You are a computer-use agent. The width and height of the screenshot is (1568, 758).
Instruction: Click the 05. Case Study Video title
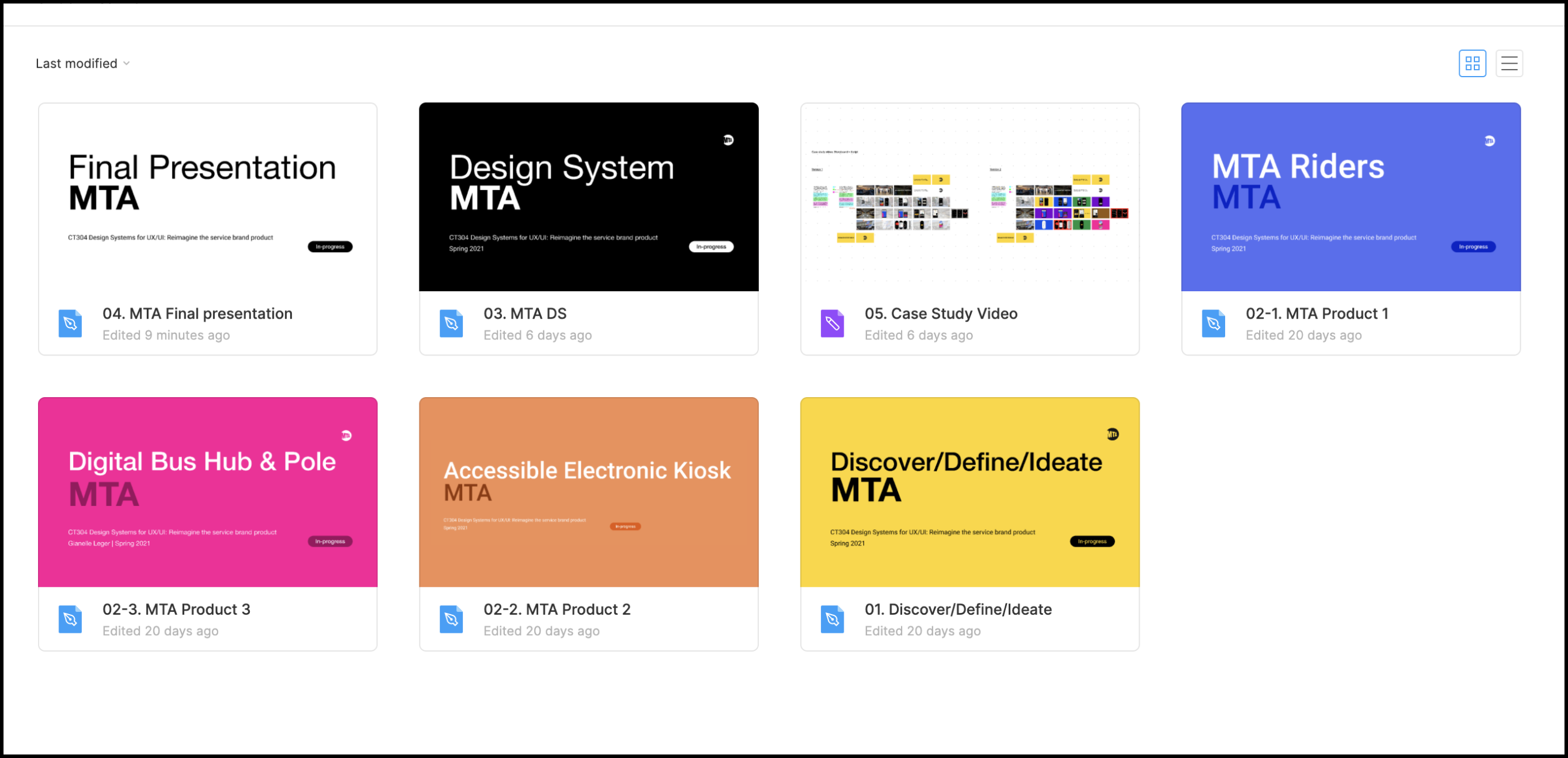click(x=940, y=313)
